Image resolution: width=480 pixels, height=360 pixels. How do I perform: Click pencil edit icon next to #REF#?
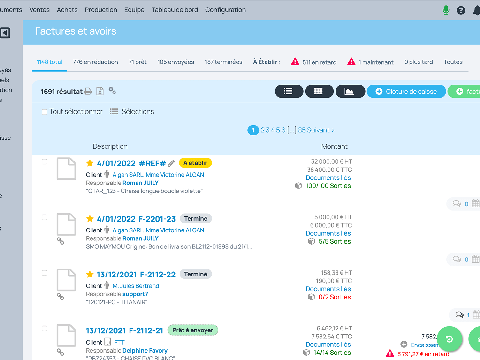click(171, 163)
